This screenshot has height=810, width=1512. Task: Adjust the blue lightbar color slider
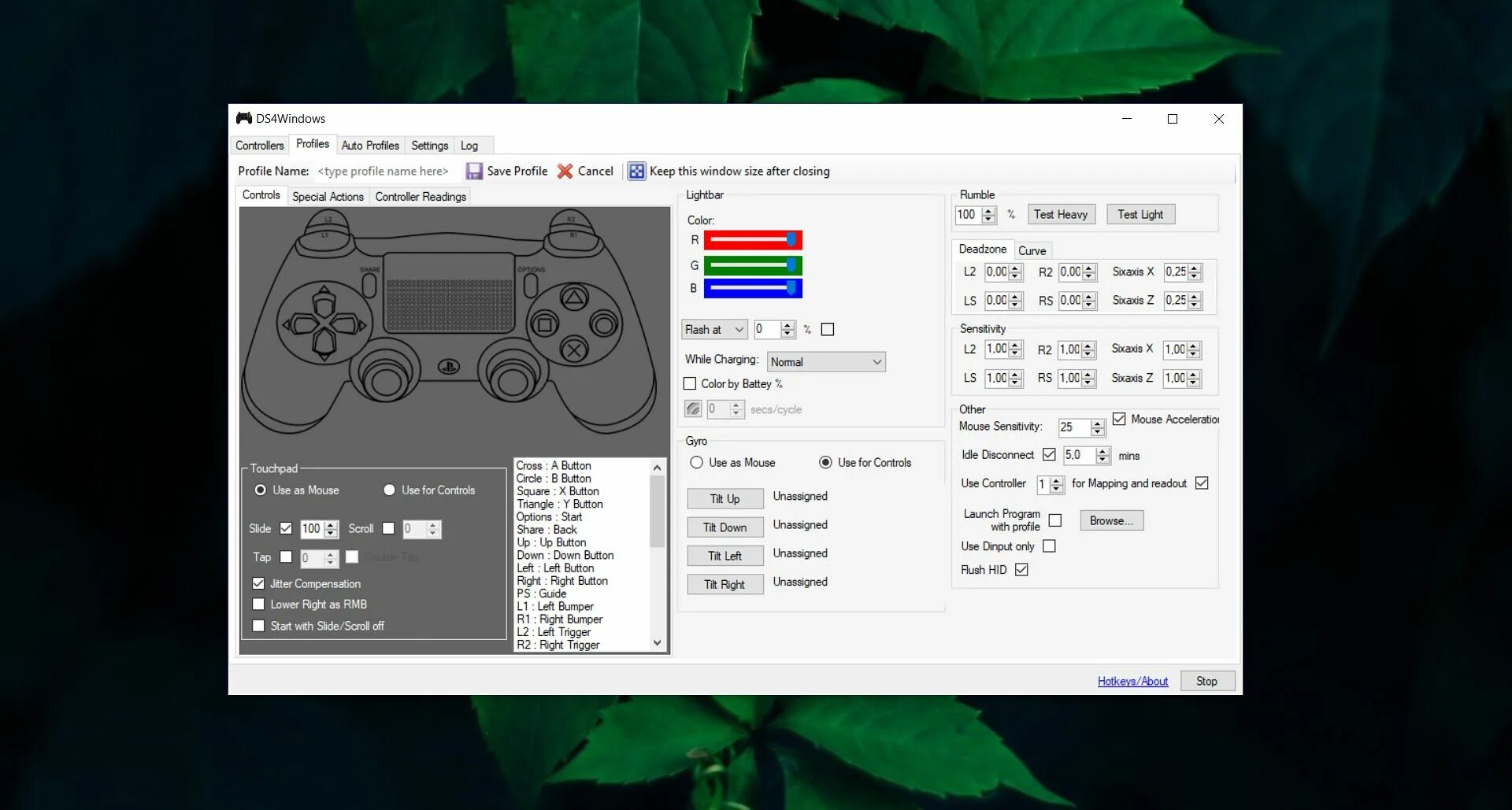pos(753,289)
